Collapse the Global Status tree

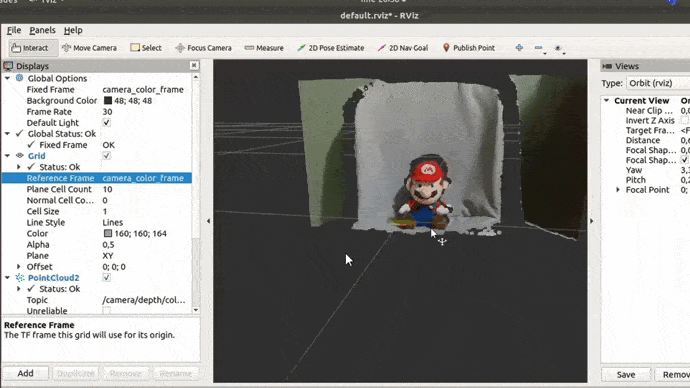tap(7, 133)
